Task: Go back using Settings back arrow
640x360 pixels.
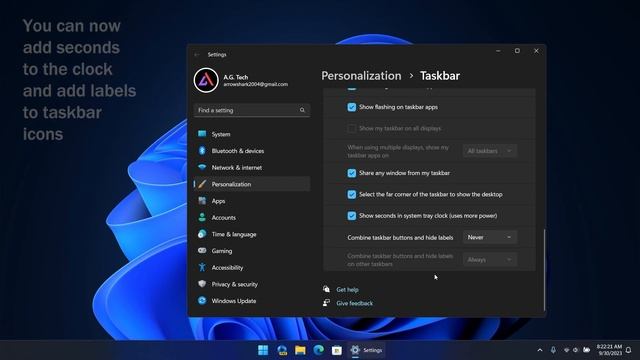Action: click(197, 54)
